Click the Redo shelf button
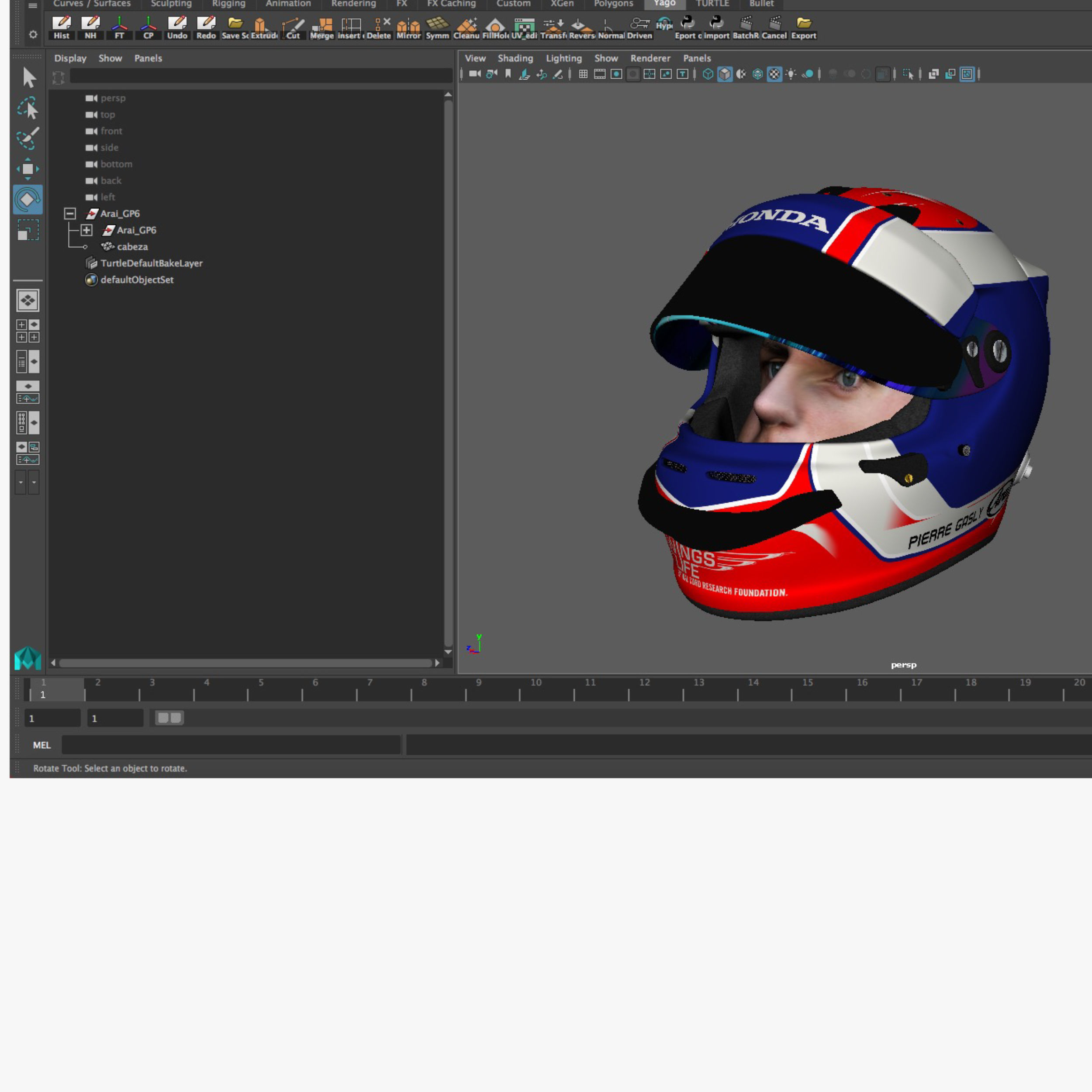 [x=206, y=28]
